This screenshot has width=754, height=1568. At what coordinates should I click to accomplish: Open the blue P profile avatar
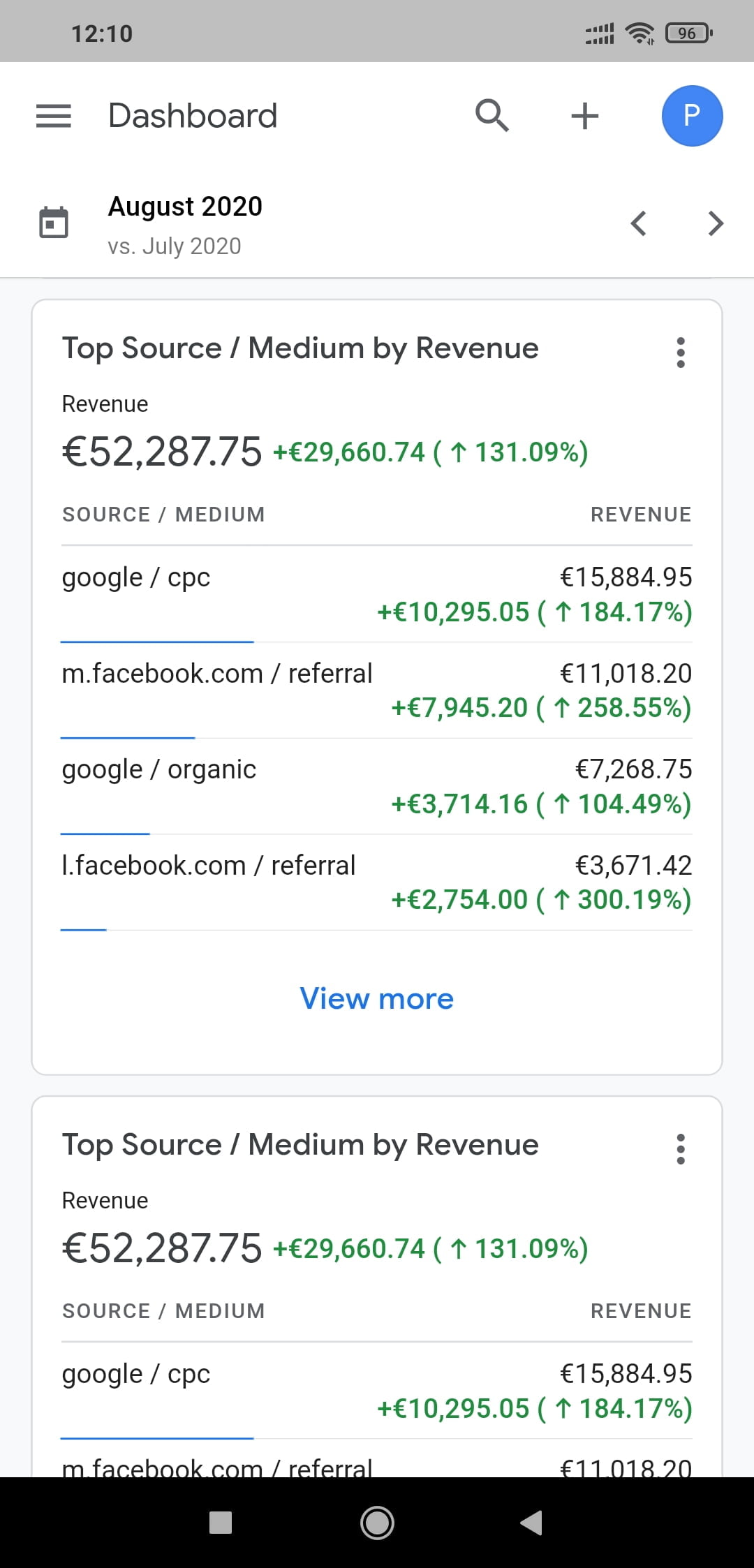pyautogui.click(x=692, y=116)
